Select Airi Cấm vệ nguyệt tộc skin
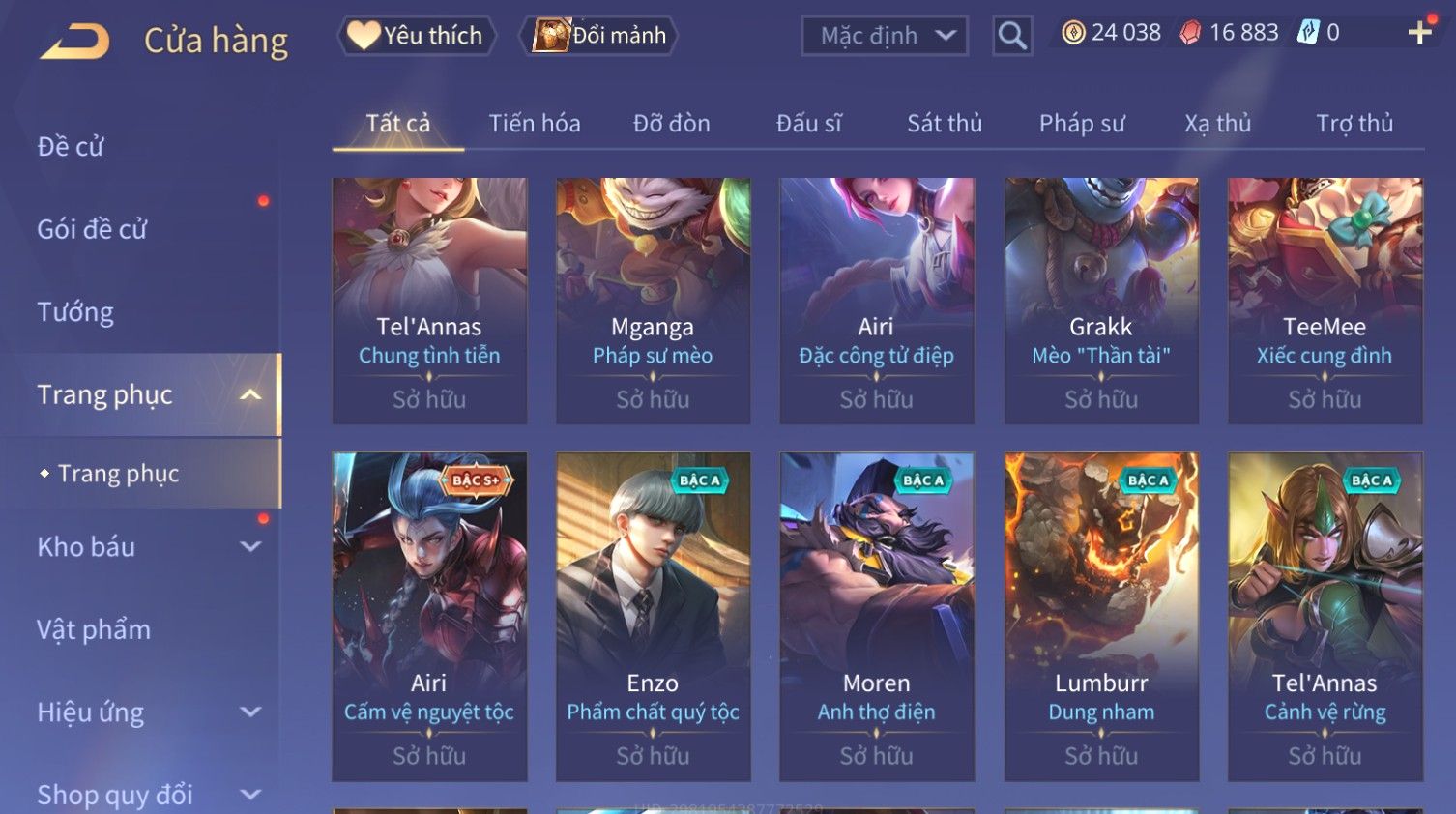The image size is (1456, 814). coord(429,617)
